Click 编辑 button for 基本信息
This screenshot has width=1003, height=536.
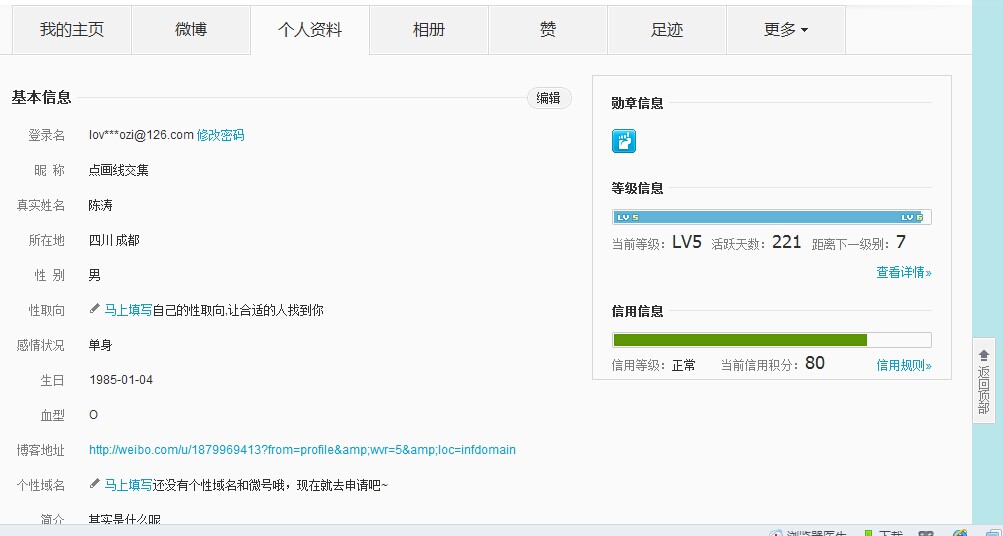pyautogui.click(x=548, y=98)
